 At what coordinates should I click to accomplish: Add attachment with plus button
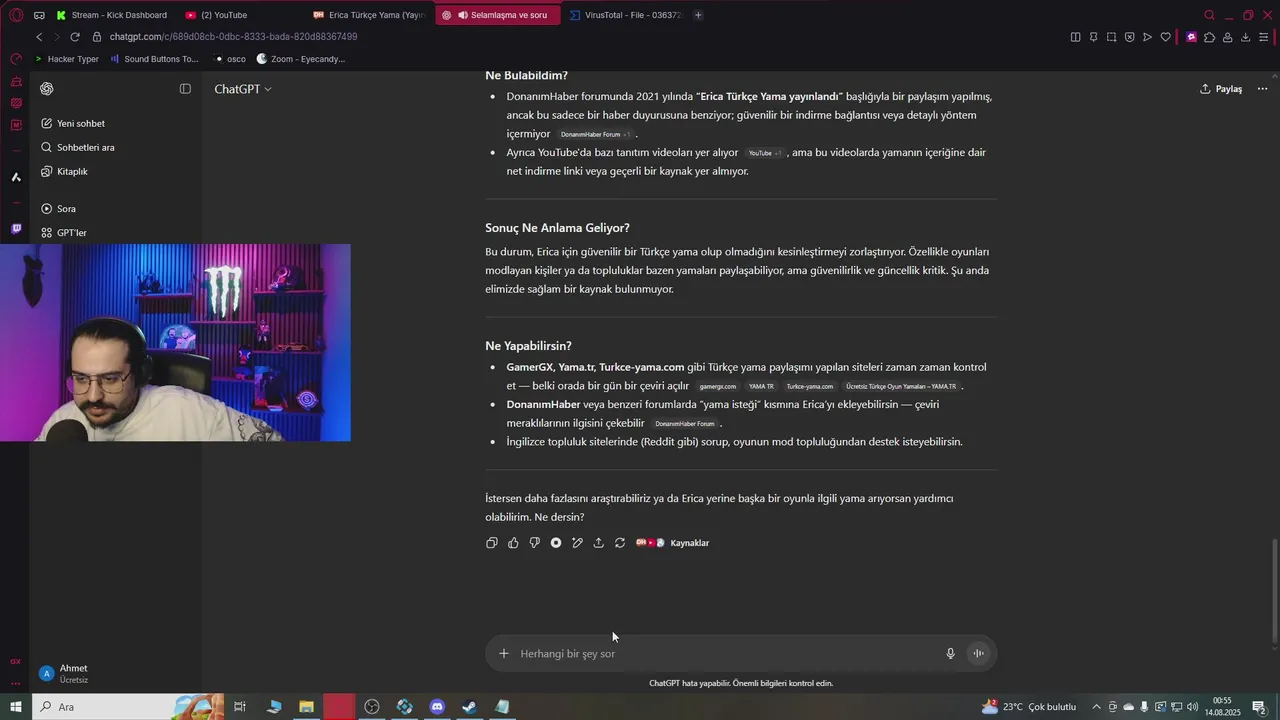pos(504,654)
